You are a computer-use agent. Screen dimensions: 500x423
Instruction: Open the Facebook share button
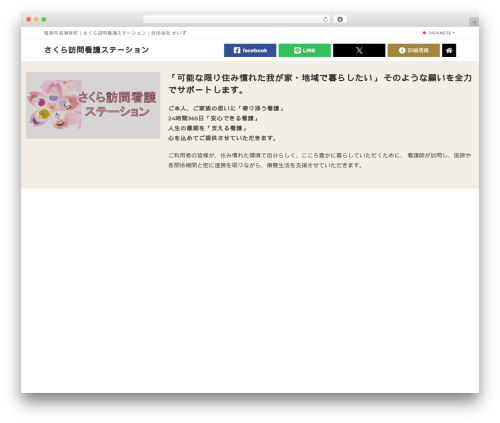(x=250, y=50)
